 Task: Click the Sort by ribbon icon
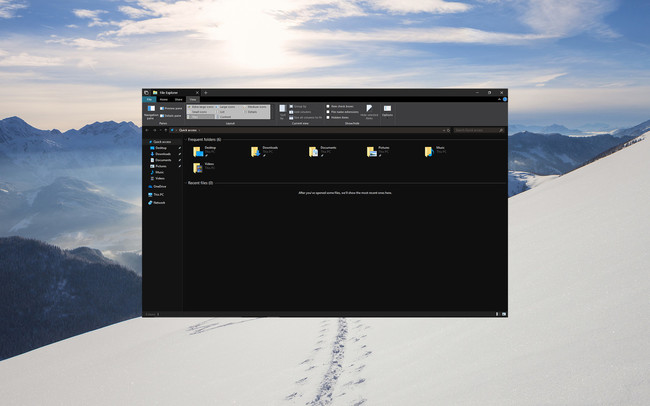tap(282, 110)
